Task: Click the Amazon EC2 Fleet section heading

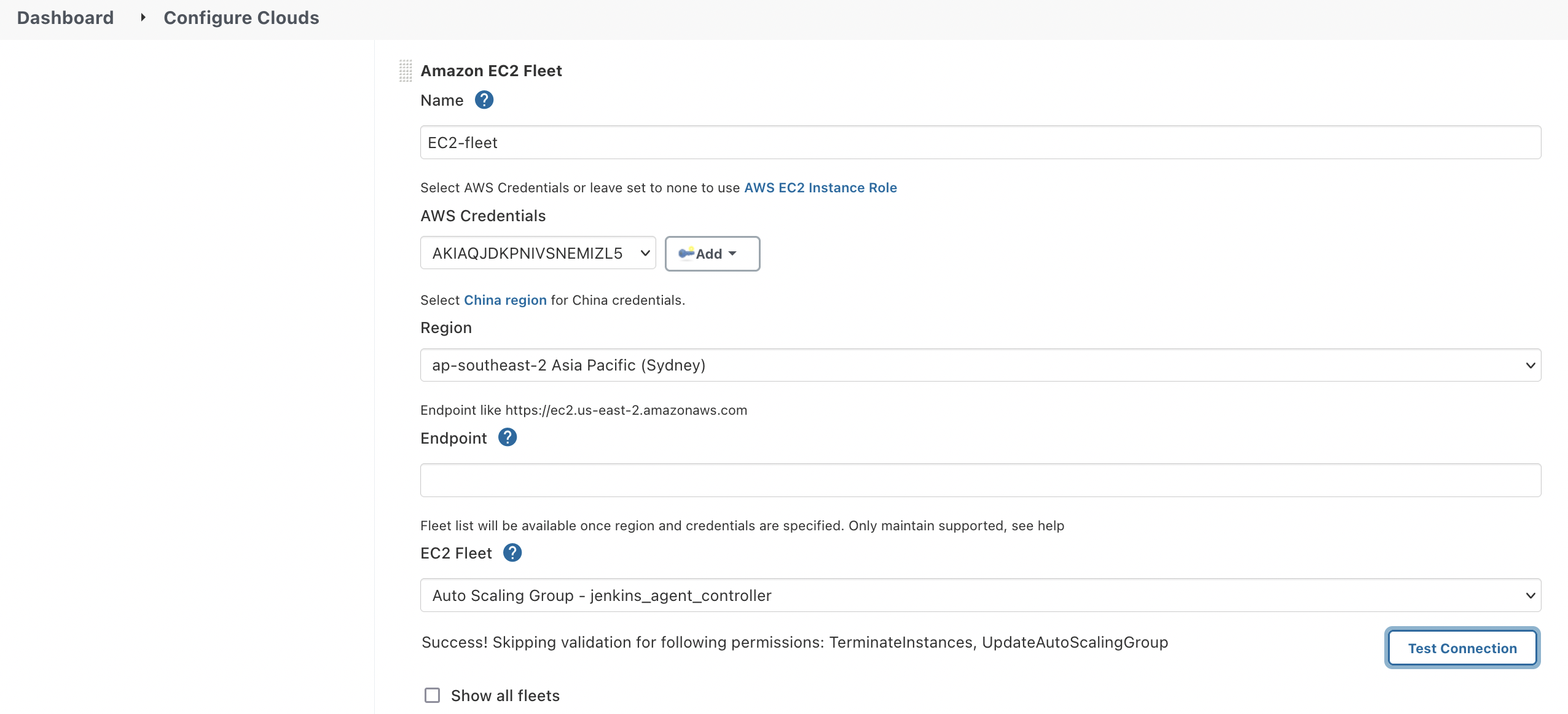Action: (491, 71)
